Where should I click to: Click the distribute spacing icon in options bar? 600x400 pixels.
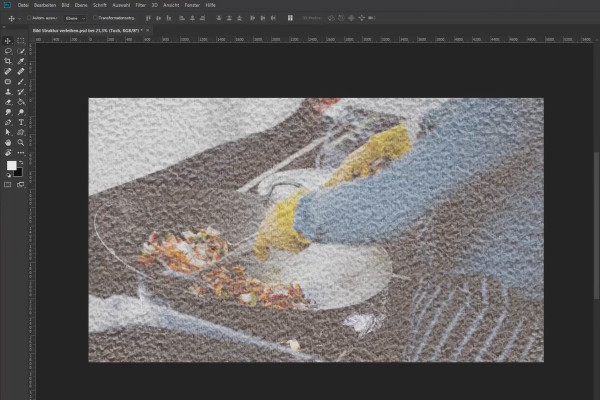point(290,18)
